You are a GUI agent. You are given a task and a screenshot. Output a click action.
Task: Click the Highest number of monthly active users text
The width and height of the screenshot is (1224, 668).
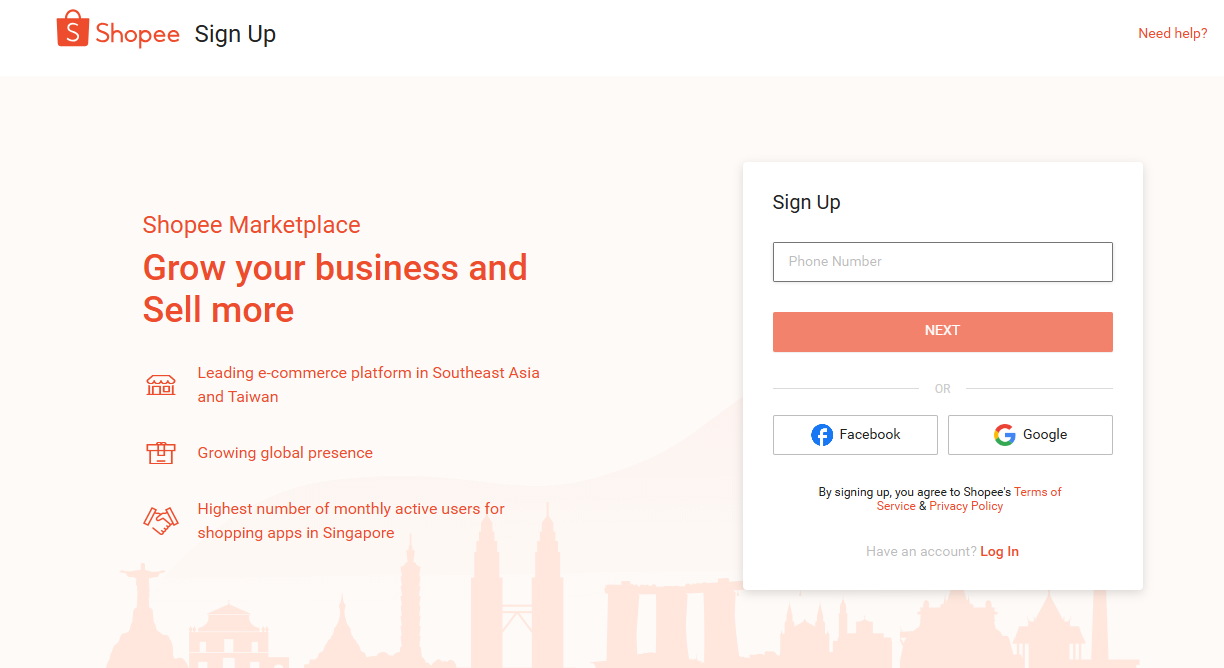pyautogui.click(x=351, y=521)
